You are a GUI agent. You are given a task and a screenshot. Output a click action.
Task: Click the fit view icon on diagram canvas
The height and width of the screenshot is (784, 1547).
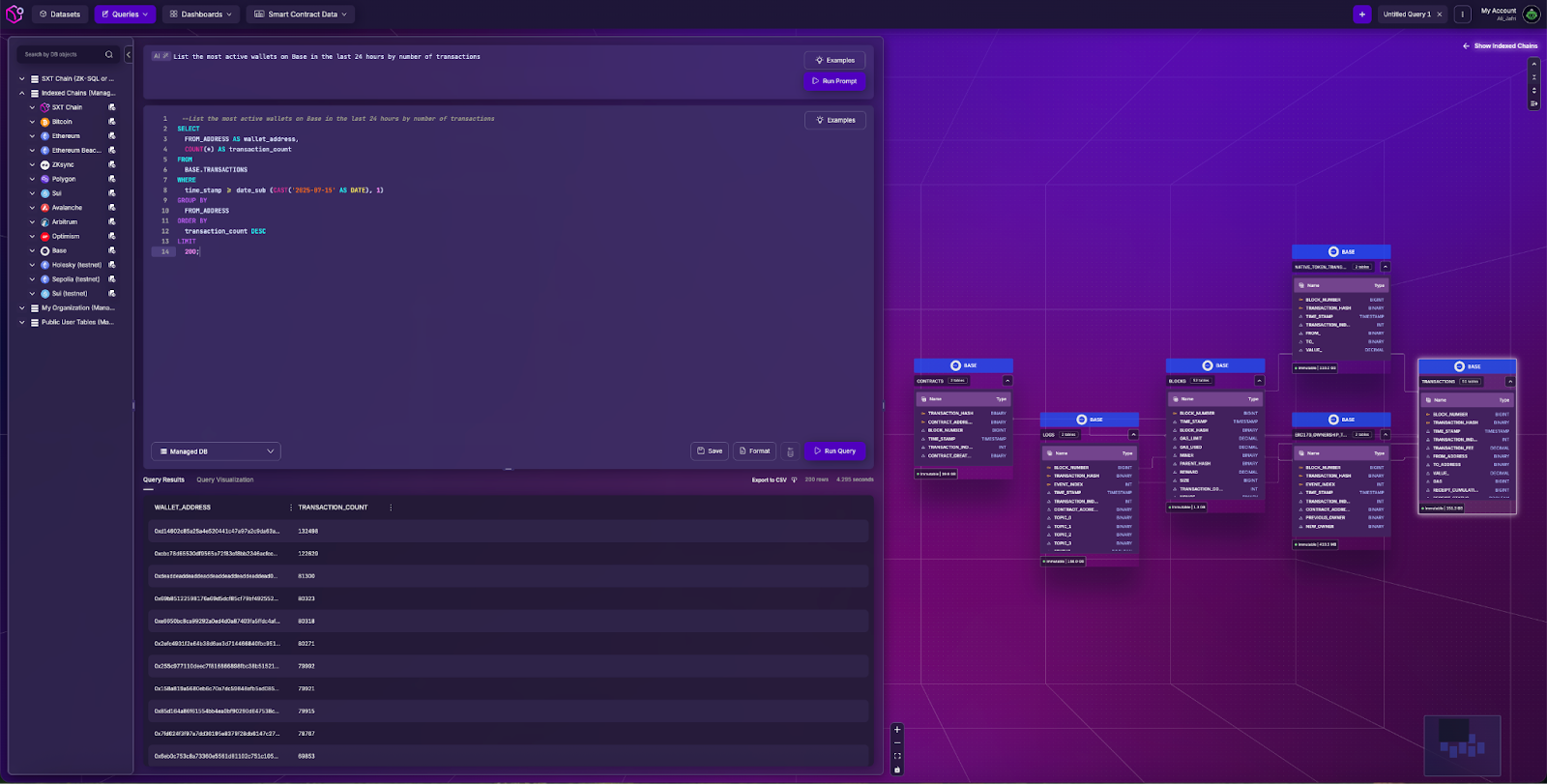coord(897,756)
